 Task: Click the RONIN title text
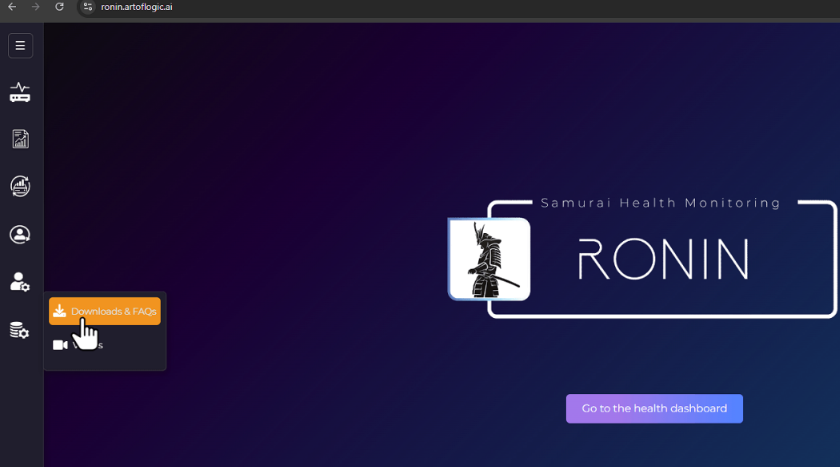663,259
